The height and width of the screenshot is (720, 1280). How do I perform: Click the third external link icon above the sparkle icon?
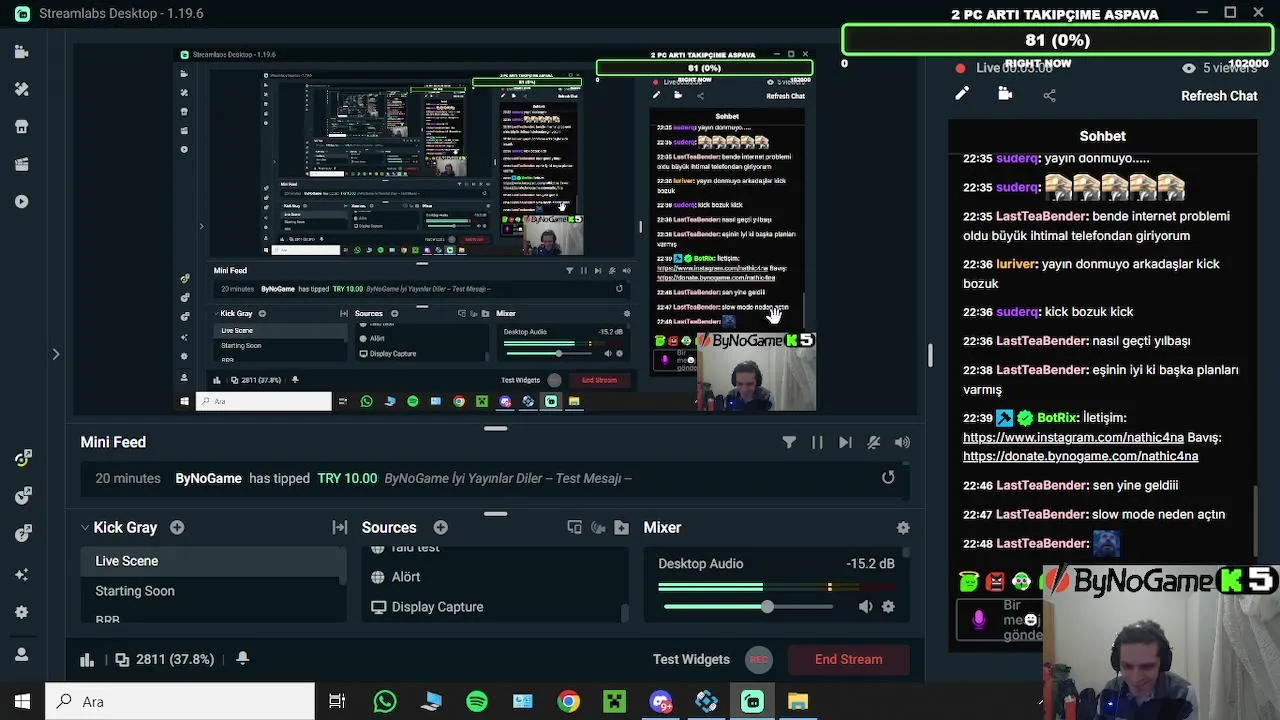tap(23, 534)
